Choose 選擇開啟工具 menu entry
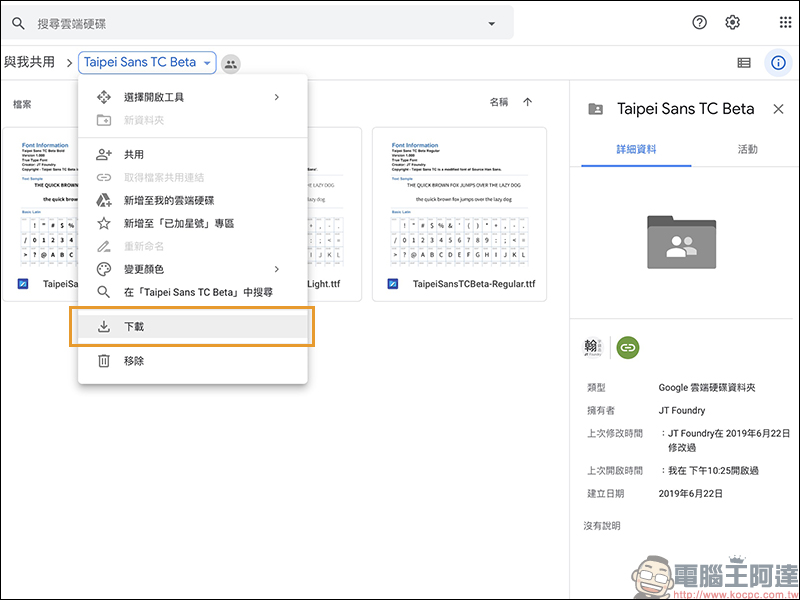The width and height of the screenshot is (800, 600). (x=193, y=97)
